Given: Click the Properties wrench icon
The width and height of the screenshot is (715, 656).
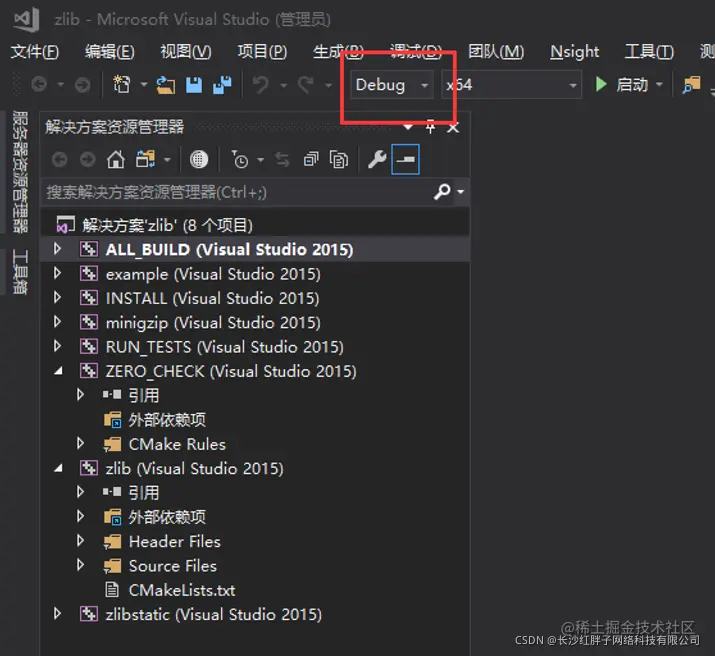Looking at the screenshot, I should (x=377, y=160).
